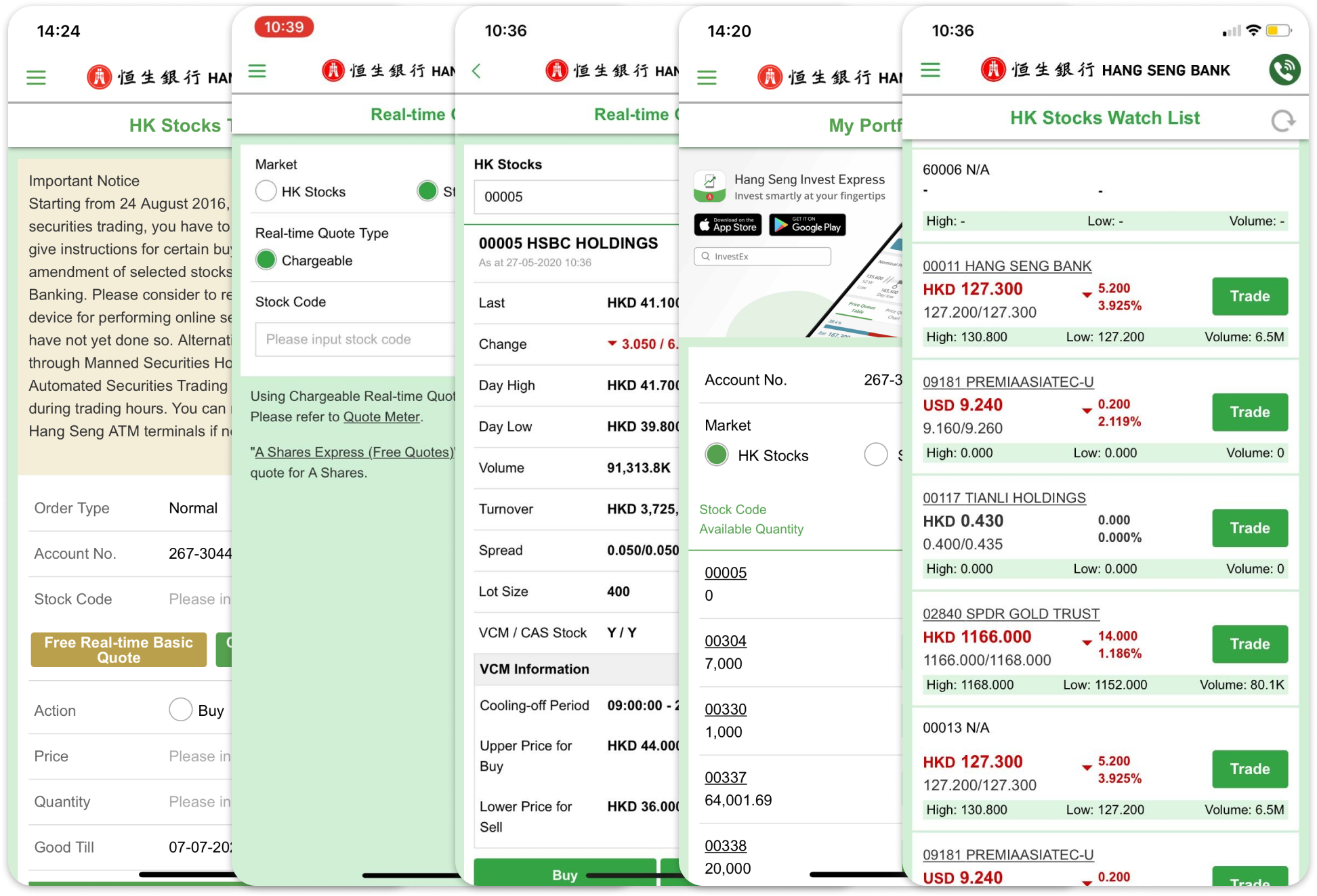Viewport: 1317px width, 896px height.
Task: Tap the App Store download badge
Action: click(x=728, y=225)
